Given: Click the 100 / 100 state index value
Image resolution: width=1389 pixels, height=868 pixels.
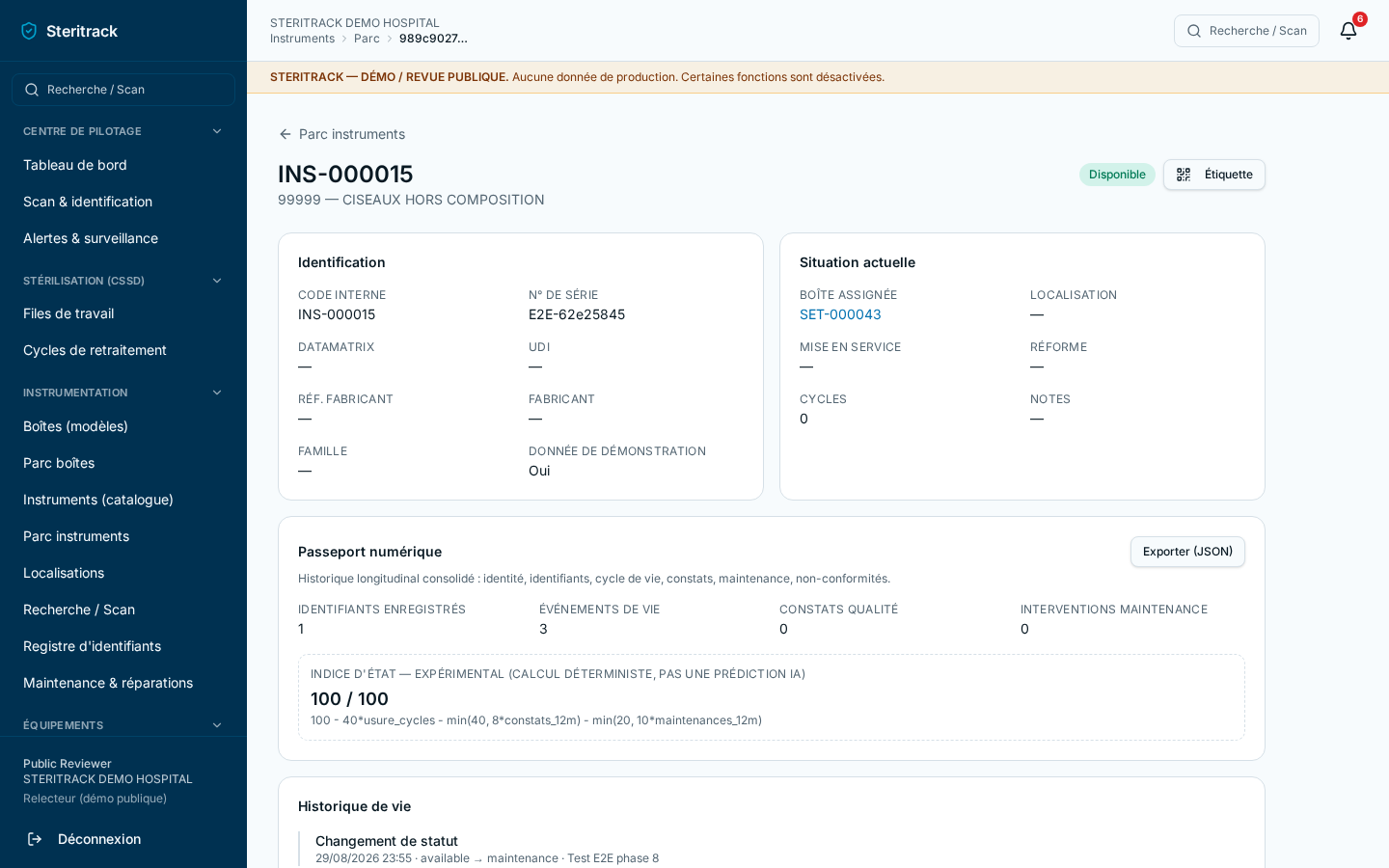Looking at the screenshot, I should [349, 699].
